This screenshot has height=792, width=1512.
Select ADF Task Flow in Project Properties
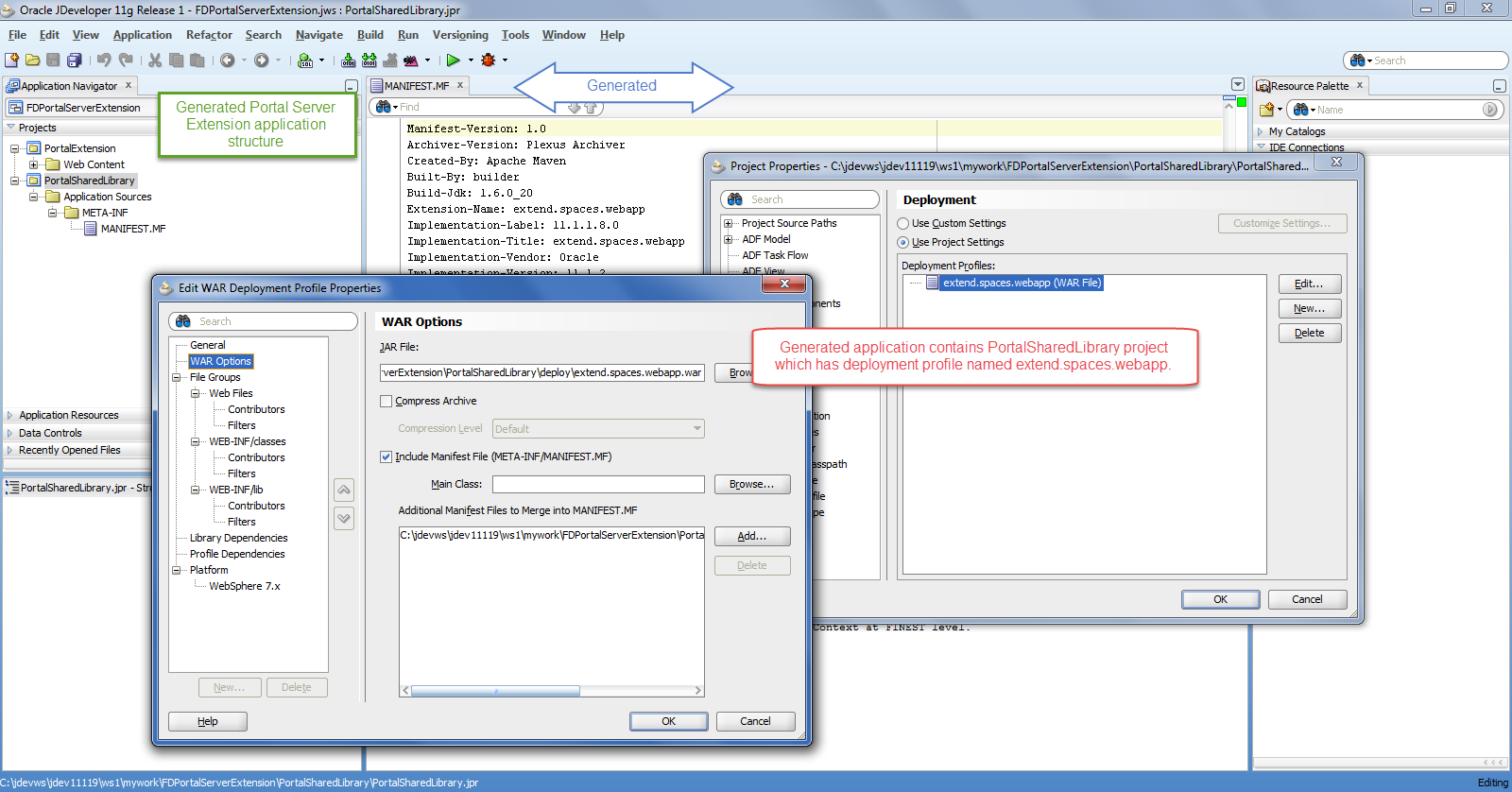[x=775, y=255]
